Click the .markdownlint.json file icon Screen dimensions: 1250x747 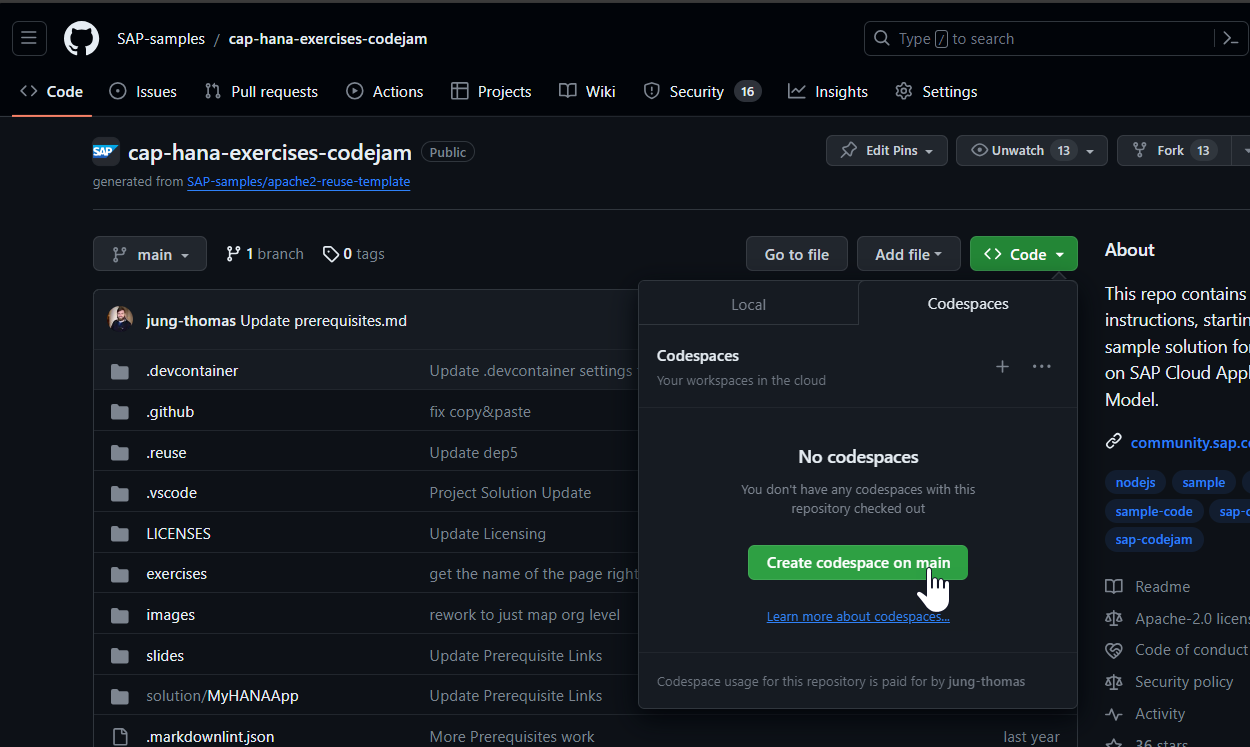[x=120, y=736]
